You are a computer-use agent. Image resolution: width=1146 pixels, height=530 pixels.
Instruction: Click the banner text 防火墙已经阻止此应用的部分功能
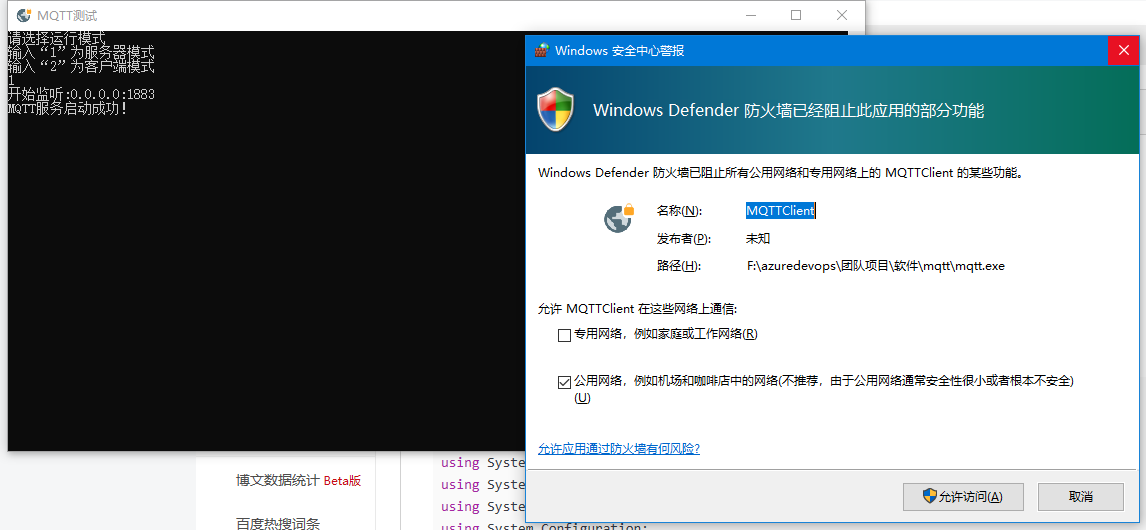pos(864,110)
